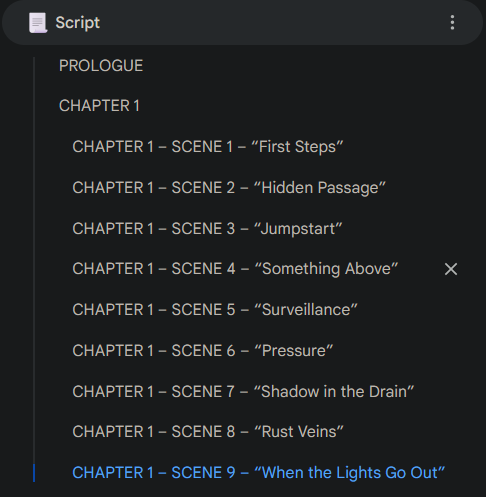The height and width of the screenshot is (497, 486).
Task: Select Scene 4 "Something Above" outline entry
Action: (235, 269)
